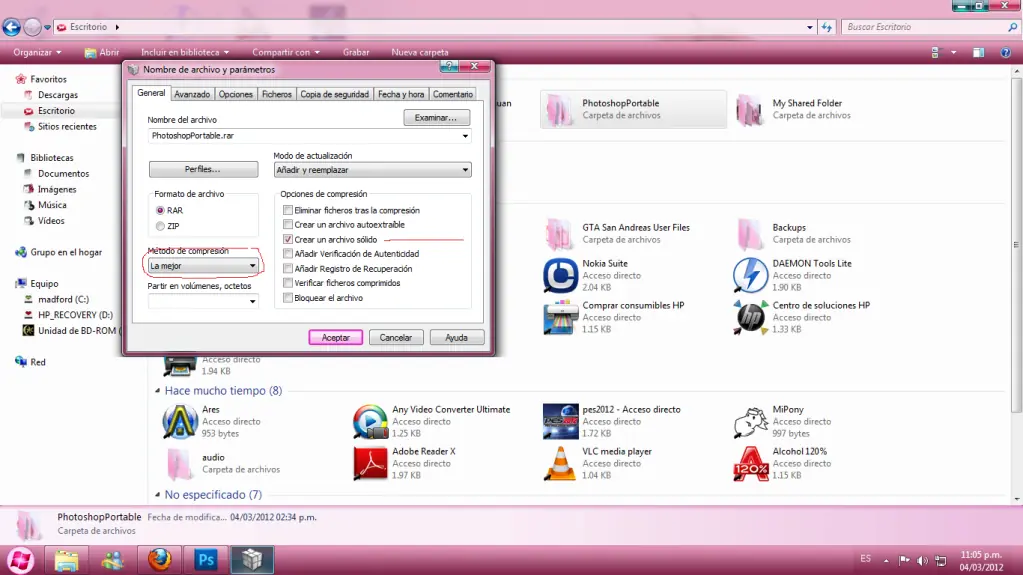Expand the Modo de actualización dropdown
The height and width of the screenshot is (575, 1023).
coord(465,171)
